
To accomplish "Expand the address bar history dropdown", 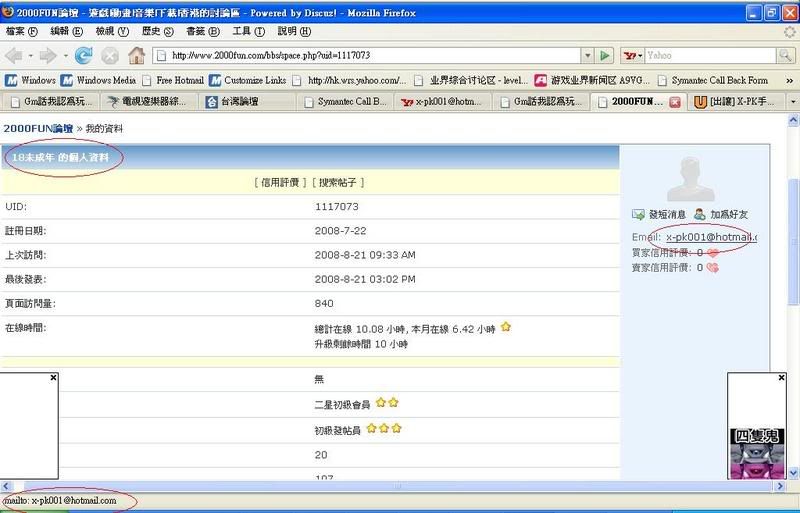I will (x=588, y=55).
